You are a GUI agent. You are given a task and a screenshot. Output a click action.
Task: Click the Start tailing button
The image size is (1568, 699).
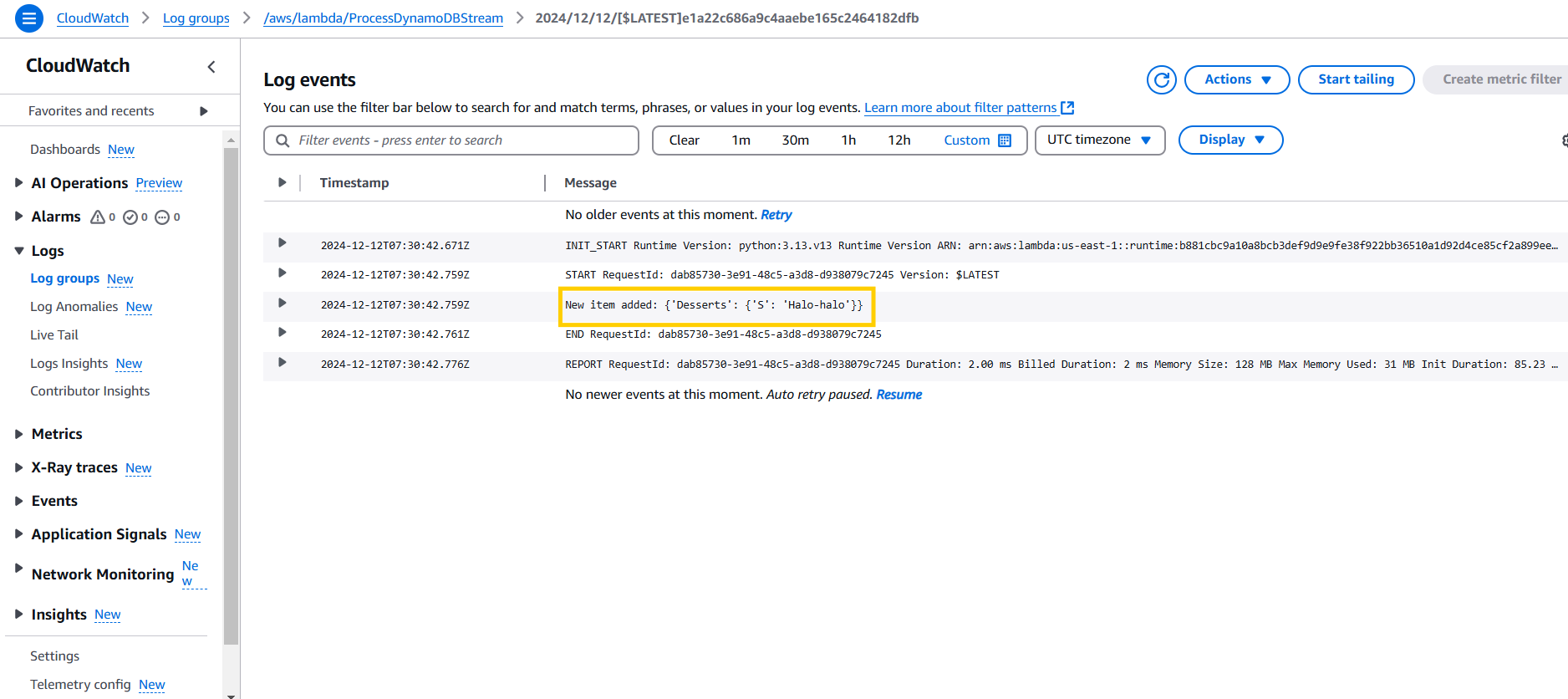point(1355,79)
